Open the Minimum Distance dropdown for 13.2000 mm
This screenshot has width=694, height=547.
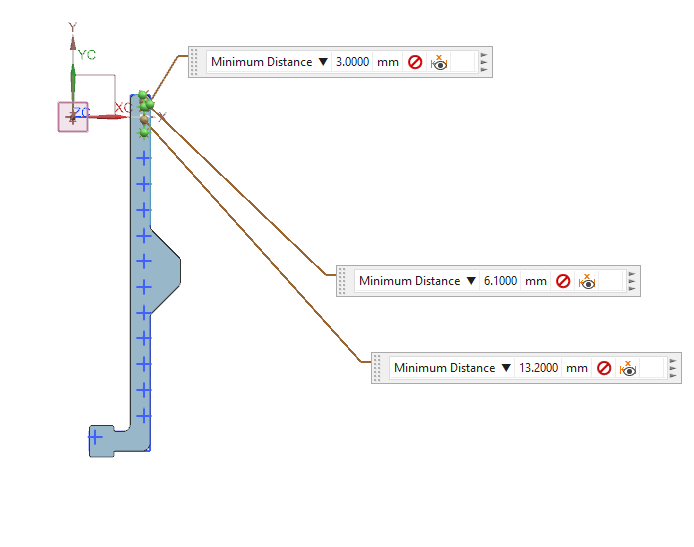point(506,368)
